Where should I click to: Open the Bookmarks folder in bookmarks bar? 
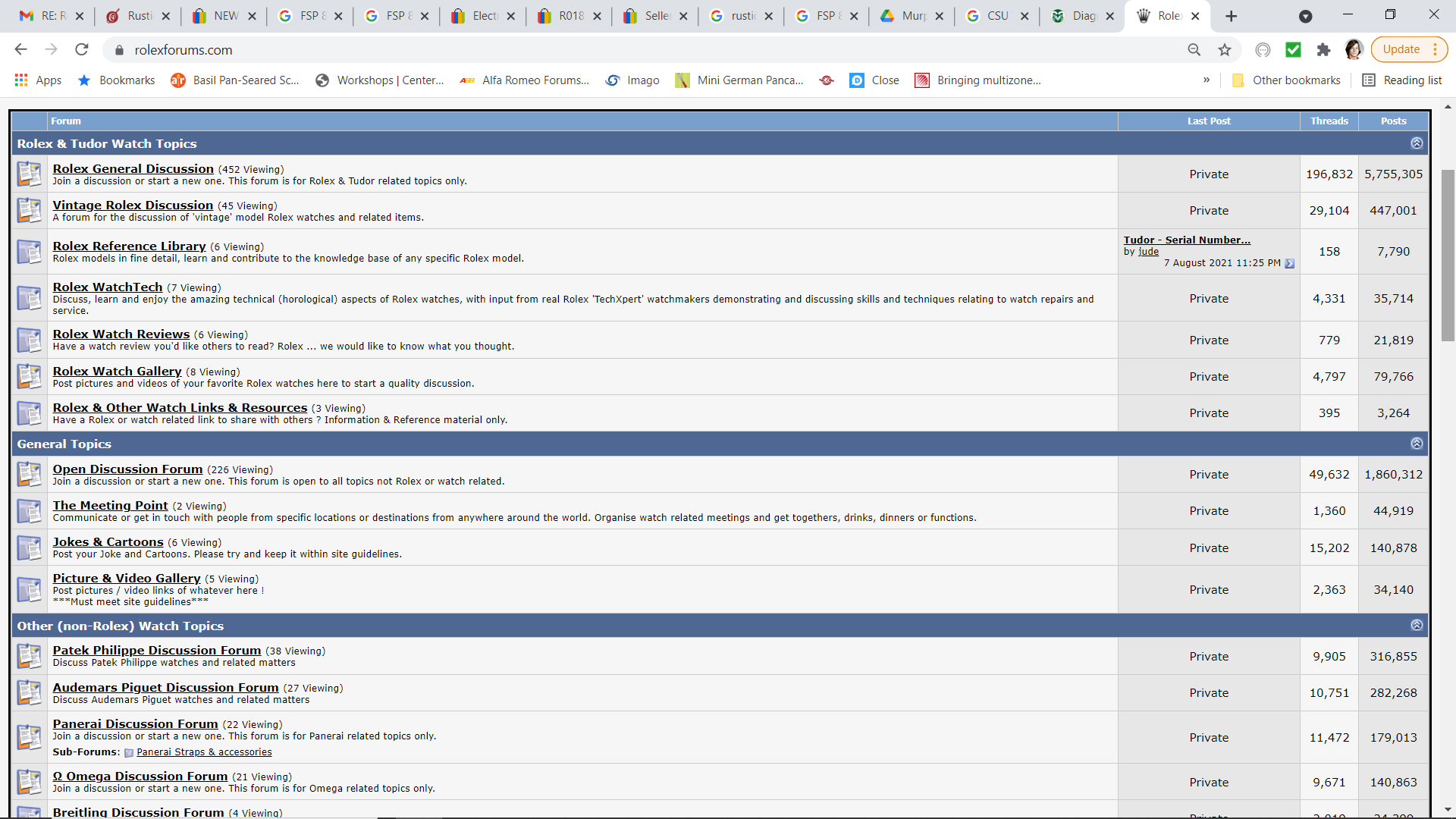pyautogui.click(x=116, y=80)
